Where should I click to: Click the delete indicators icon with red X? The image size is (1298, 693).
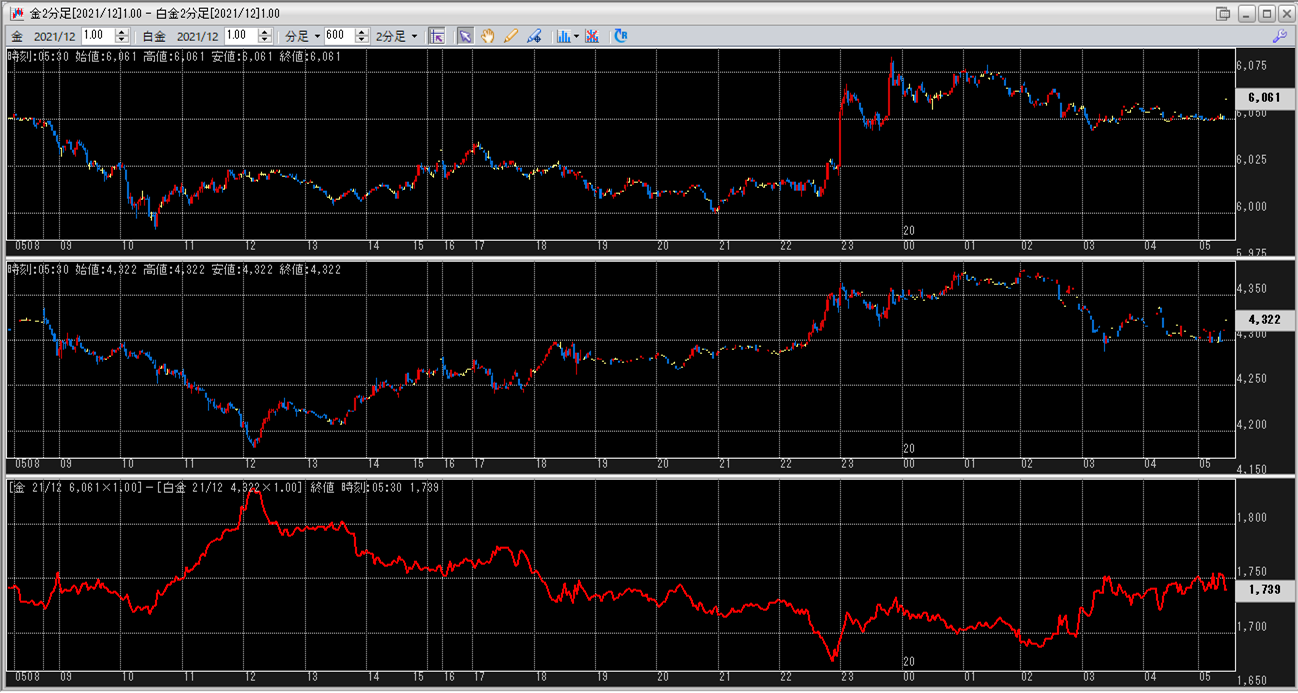coord(592,36)
